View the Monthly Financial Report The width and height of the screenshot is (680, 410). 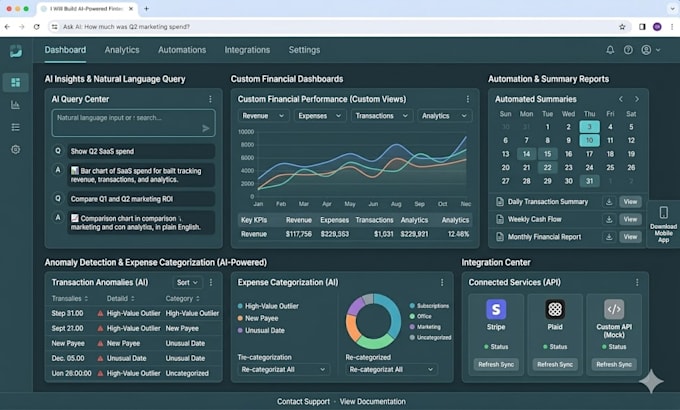pyautogui.click(x=630, y=237)
